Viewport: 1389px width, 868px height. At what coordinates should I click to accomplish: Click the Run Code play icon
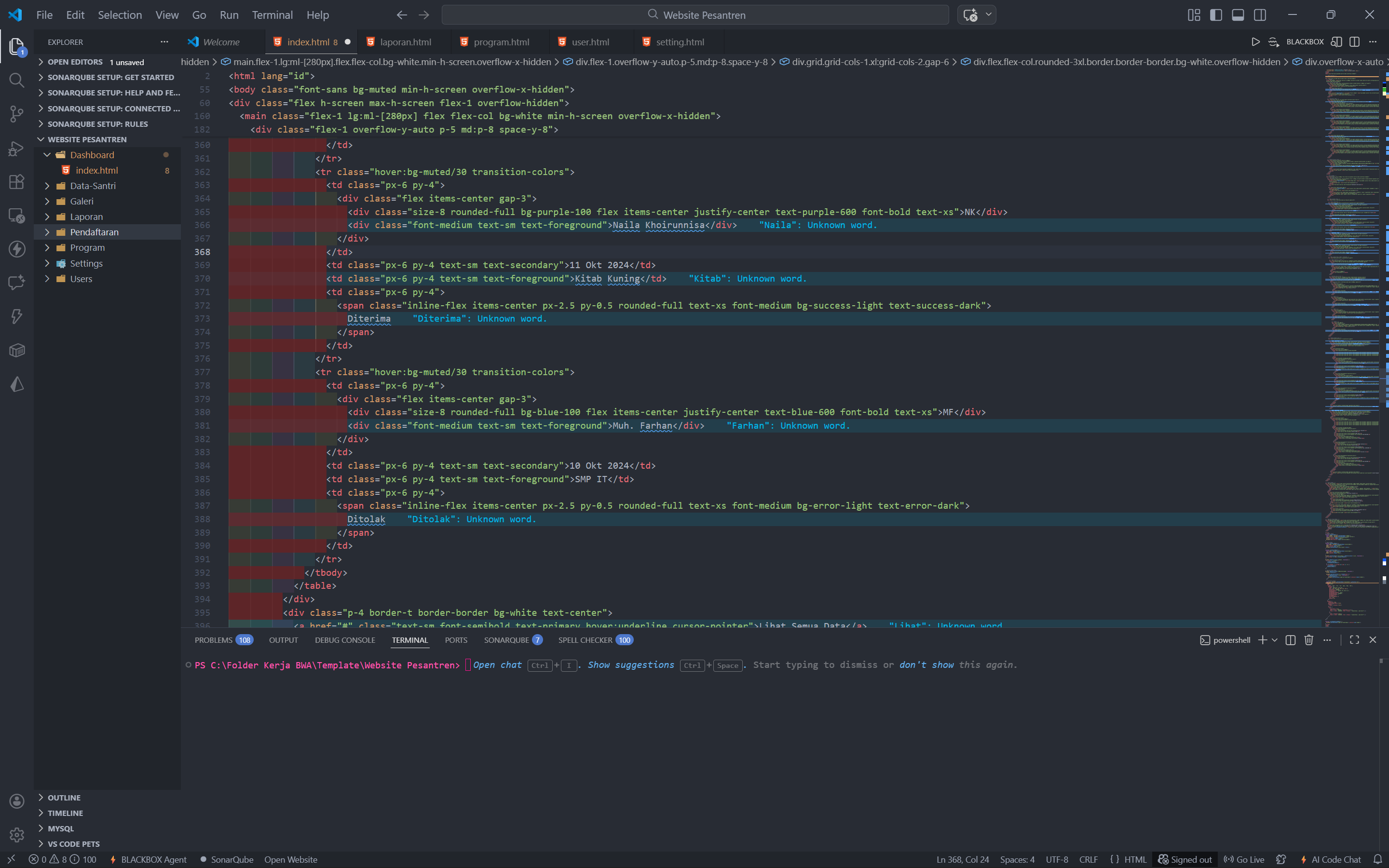[x=1255, y=42]
